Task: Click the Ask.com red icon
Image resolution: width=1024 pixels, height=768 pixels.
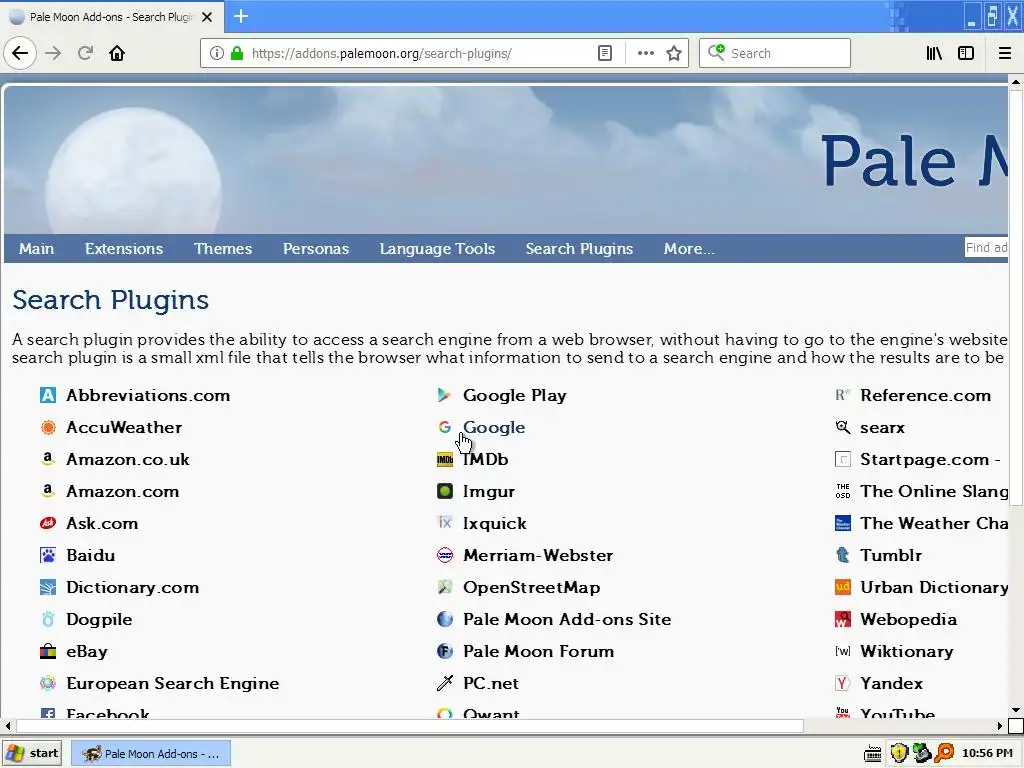Action: (48, 523)
